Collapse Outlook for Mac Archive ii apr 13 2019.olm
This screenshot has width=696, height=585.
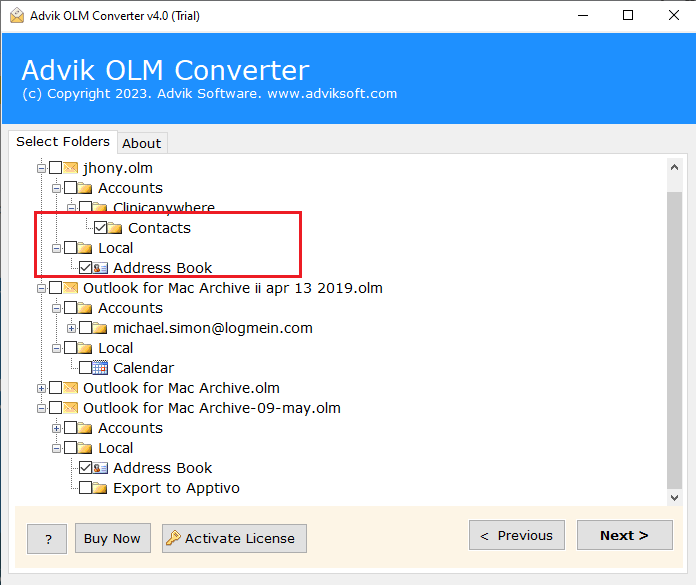click(41, 288)
